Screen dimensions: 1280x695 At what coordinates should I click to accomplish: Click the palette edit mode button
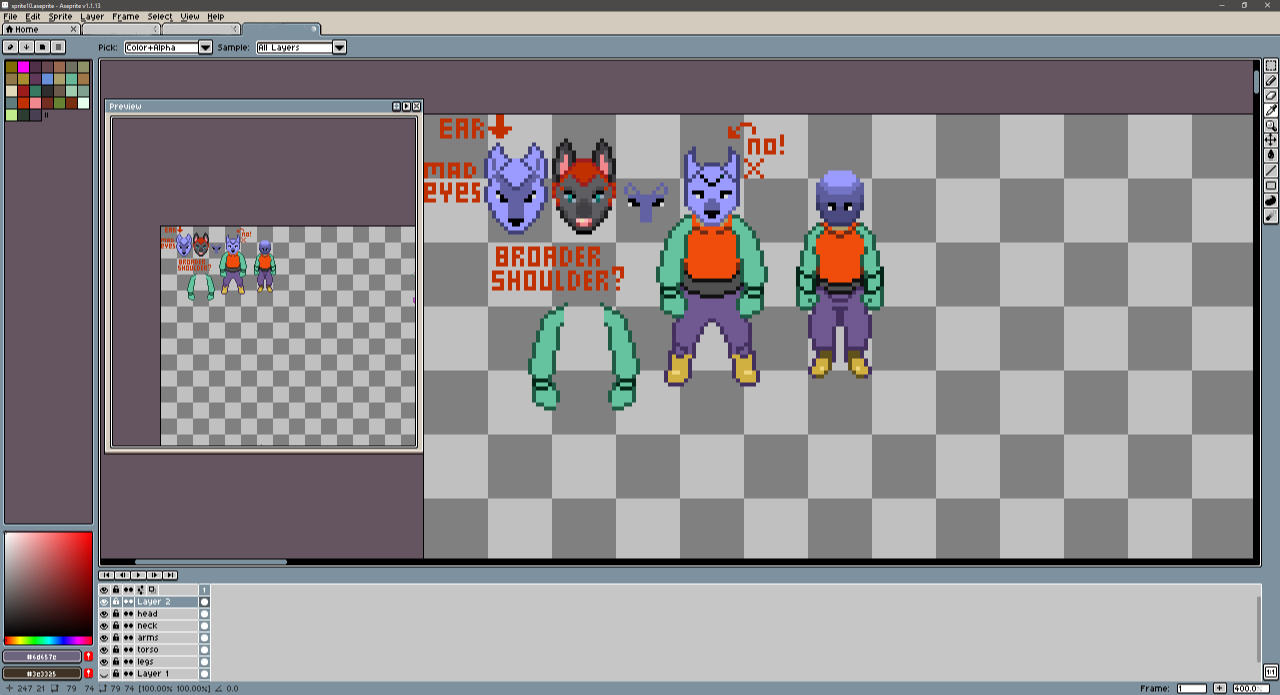[x=11, y=47]
